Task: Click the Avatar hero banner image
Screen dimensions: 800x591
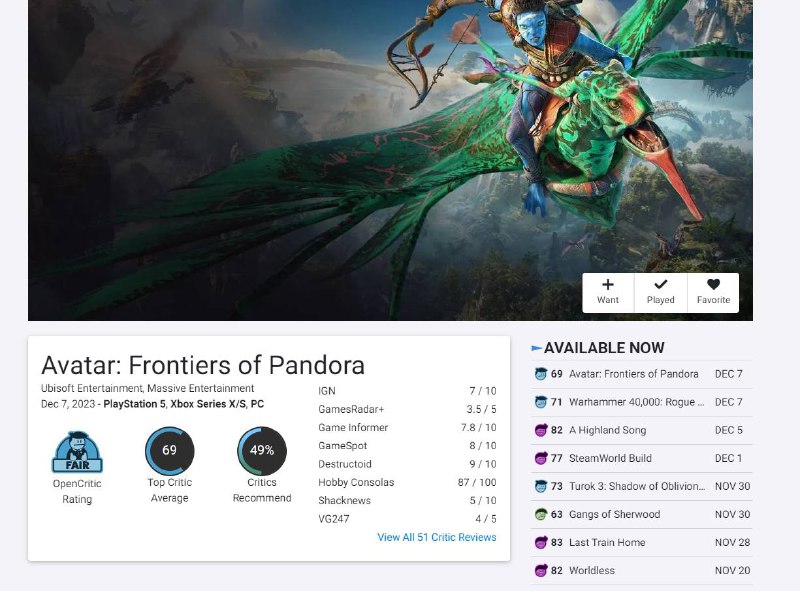Action: (390, 160)
